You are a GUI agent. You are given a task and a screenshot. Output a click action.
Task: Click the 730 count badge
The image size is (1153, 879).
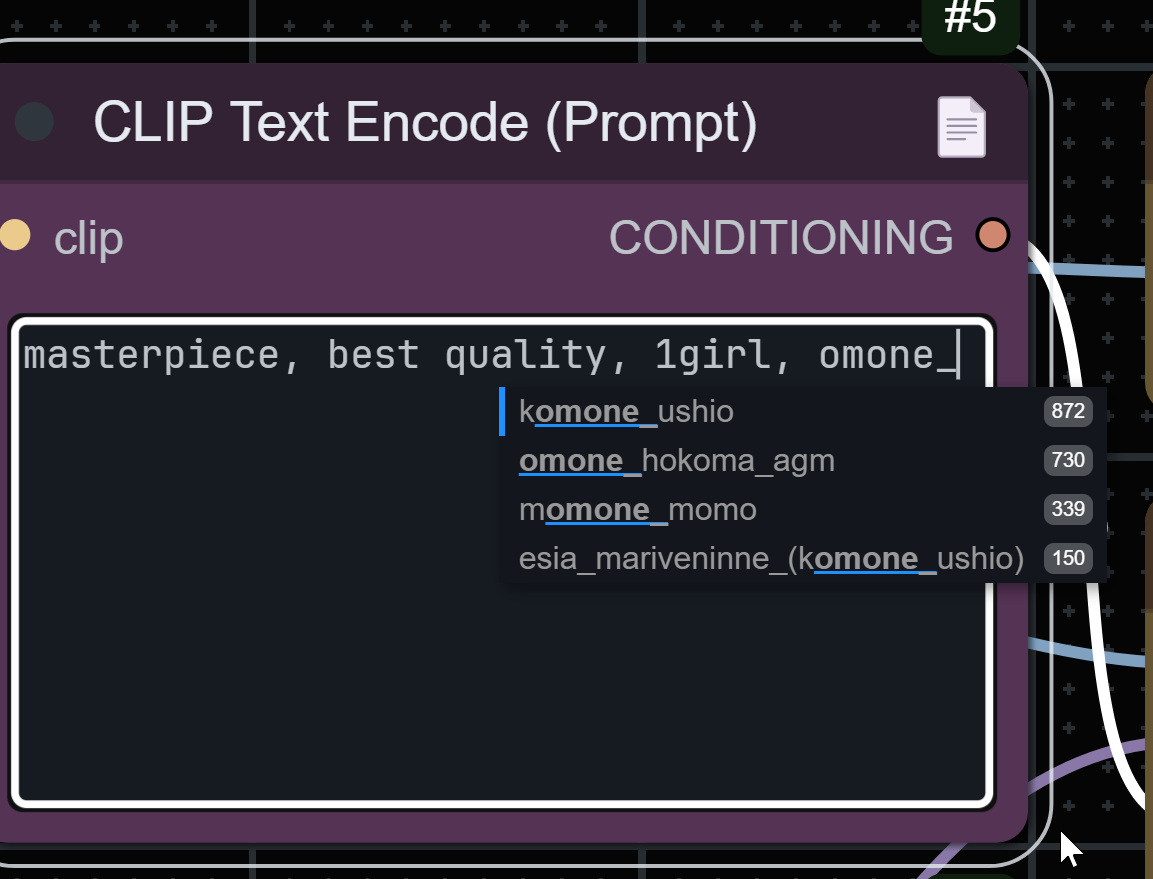click(1068, 461)
